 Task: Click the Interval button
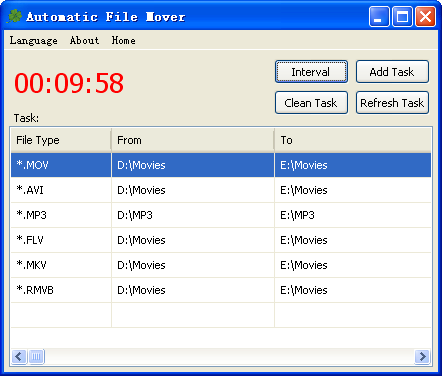pos(311,72)
